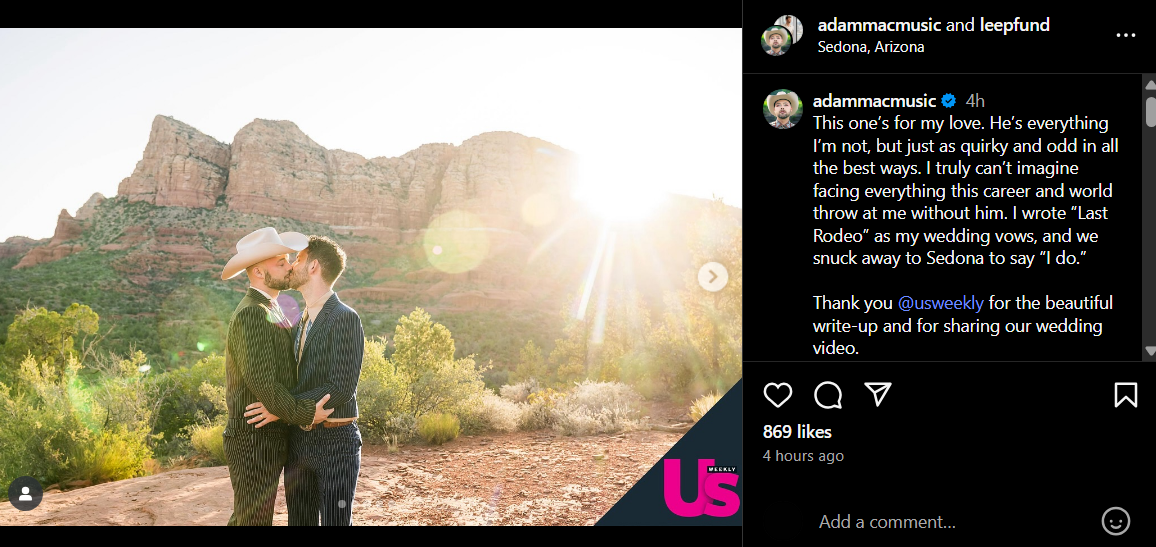This screenshot has height=547, width=1156.
Task: Open header profile avatar pair
Action: (781, 35)
